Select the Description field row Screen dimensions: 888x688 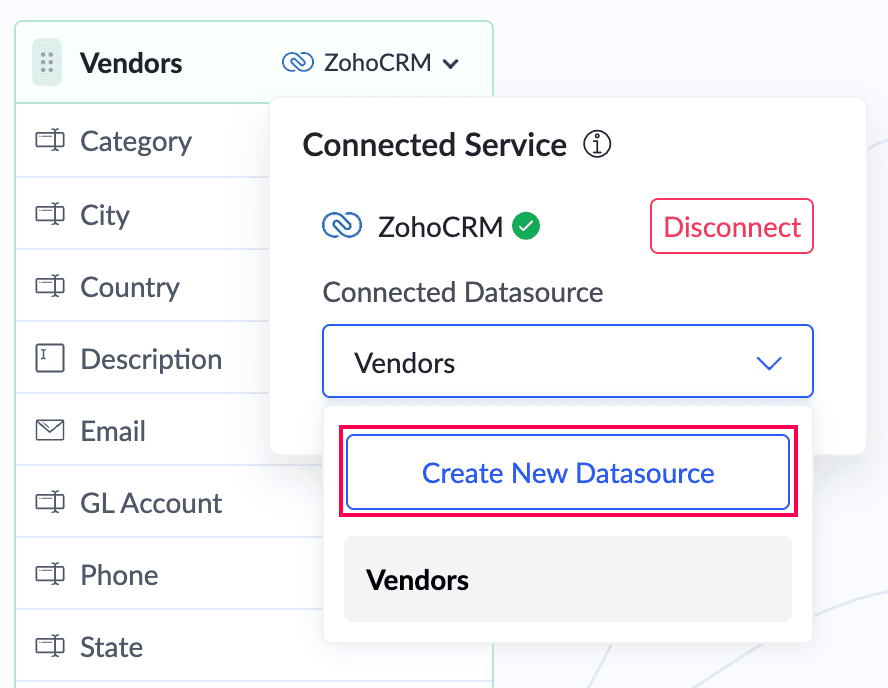click(143, 358)
